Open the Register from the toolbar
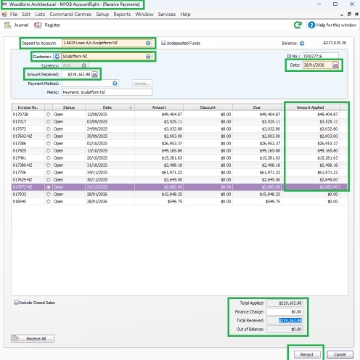 coord(47,25)
